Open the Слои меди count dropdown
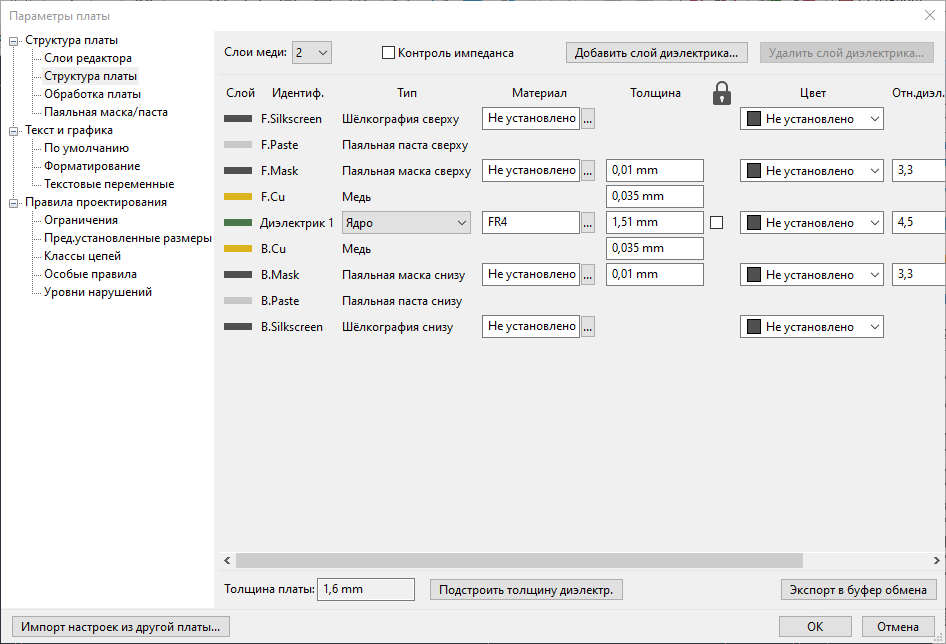Viewport: 946px width, 644px height. [x=311, y=53]
